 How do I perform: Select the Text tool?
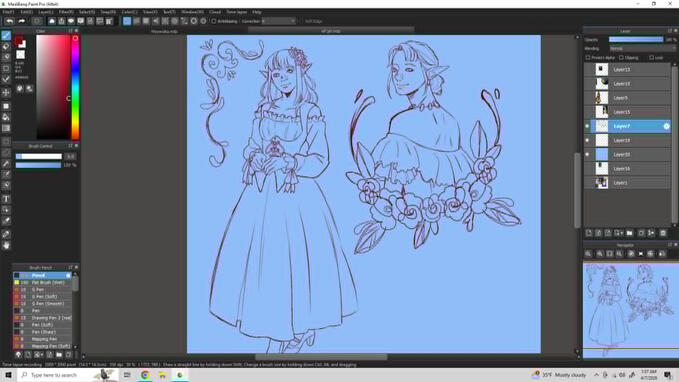6,199
